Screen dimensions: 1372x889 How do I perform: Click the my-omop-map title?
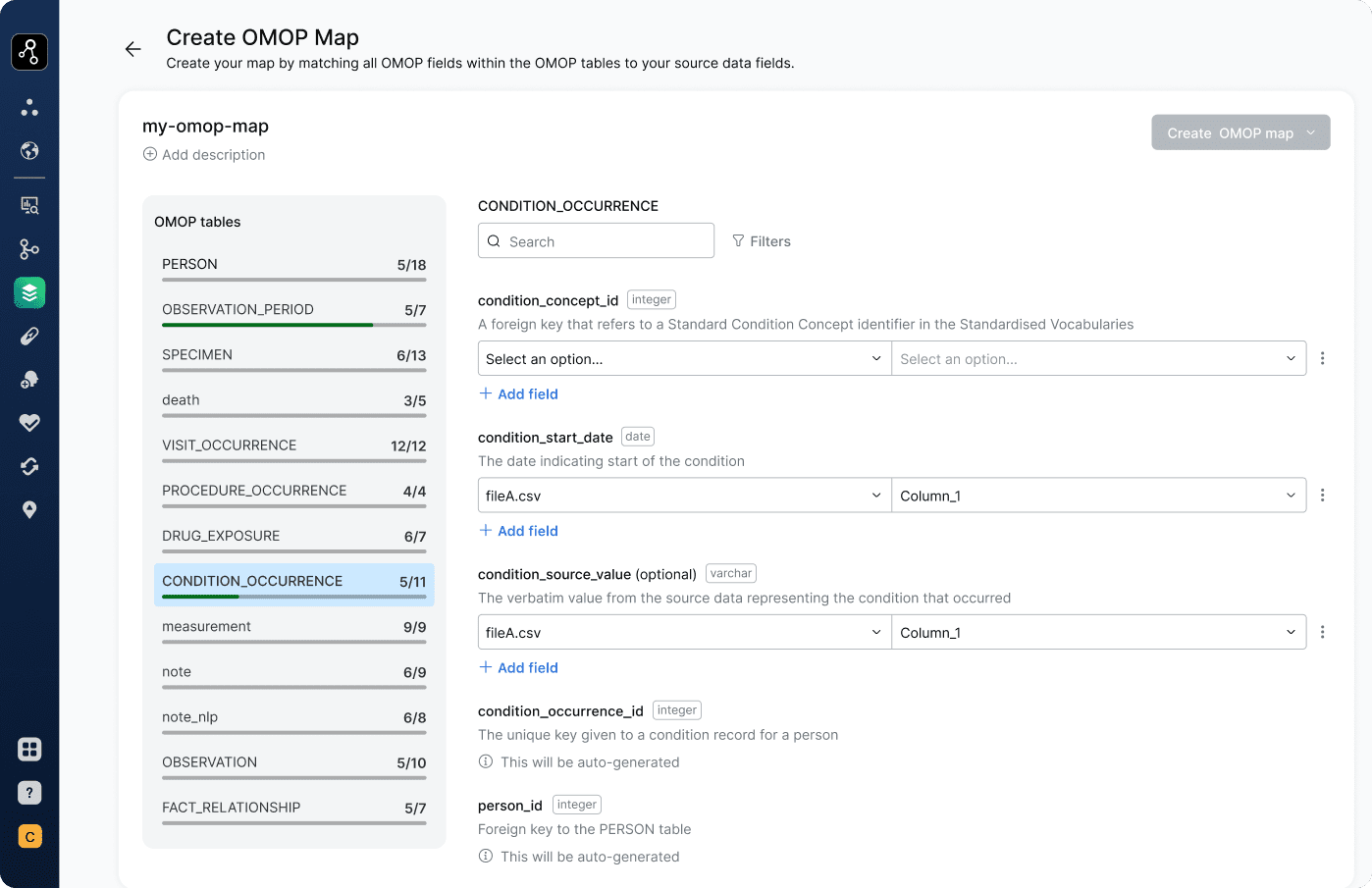coord(205,126)
